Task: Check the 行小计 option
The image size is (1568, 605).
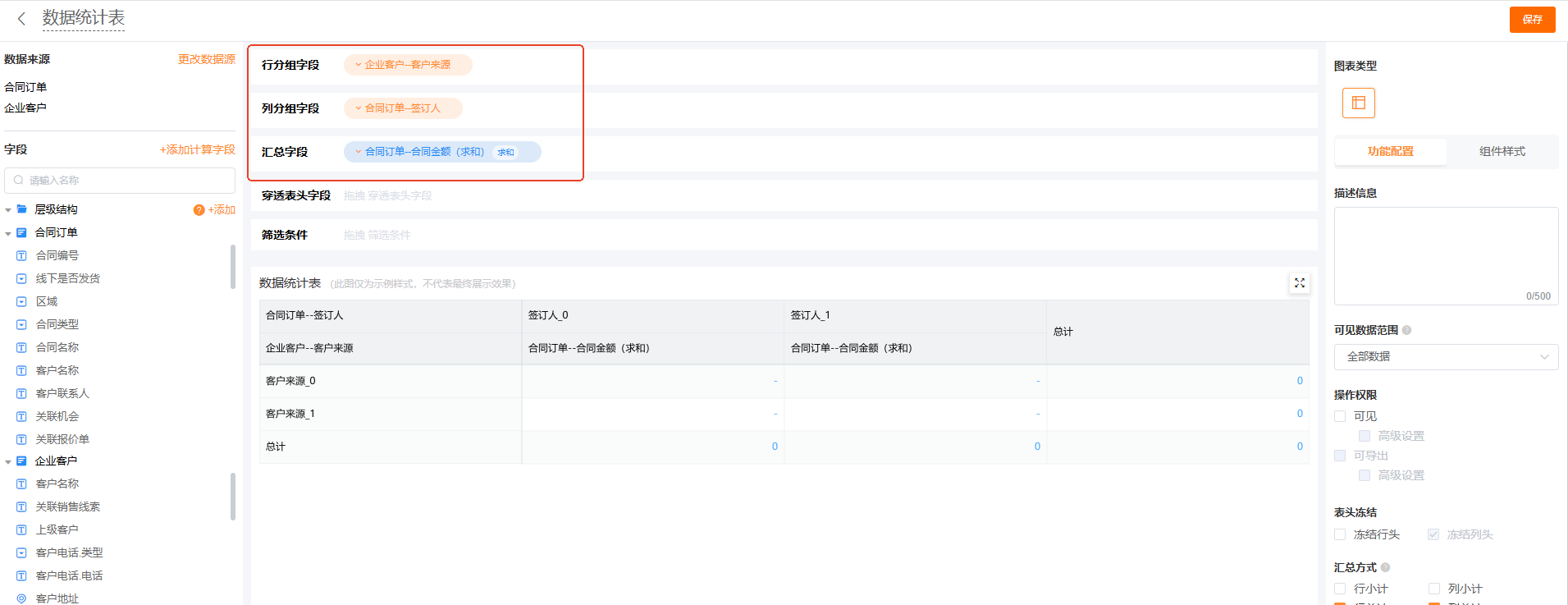Action: tap(1340, 589)
